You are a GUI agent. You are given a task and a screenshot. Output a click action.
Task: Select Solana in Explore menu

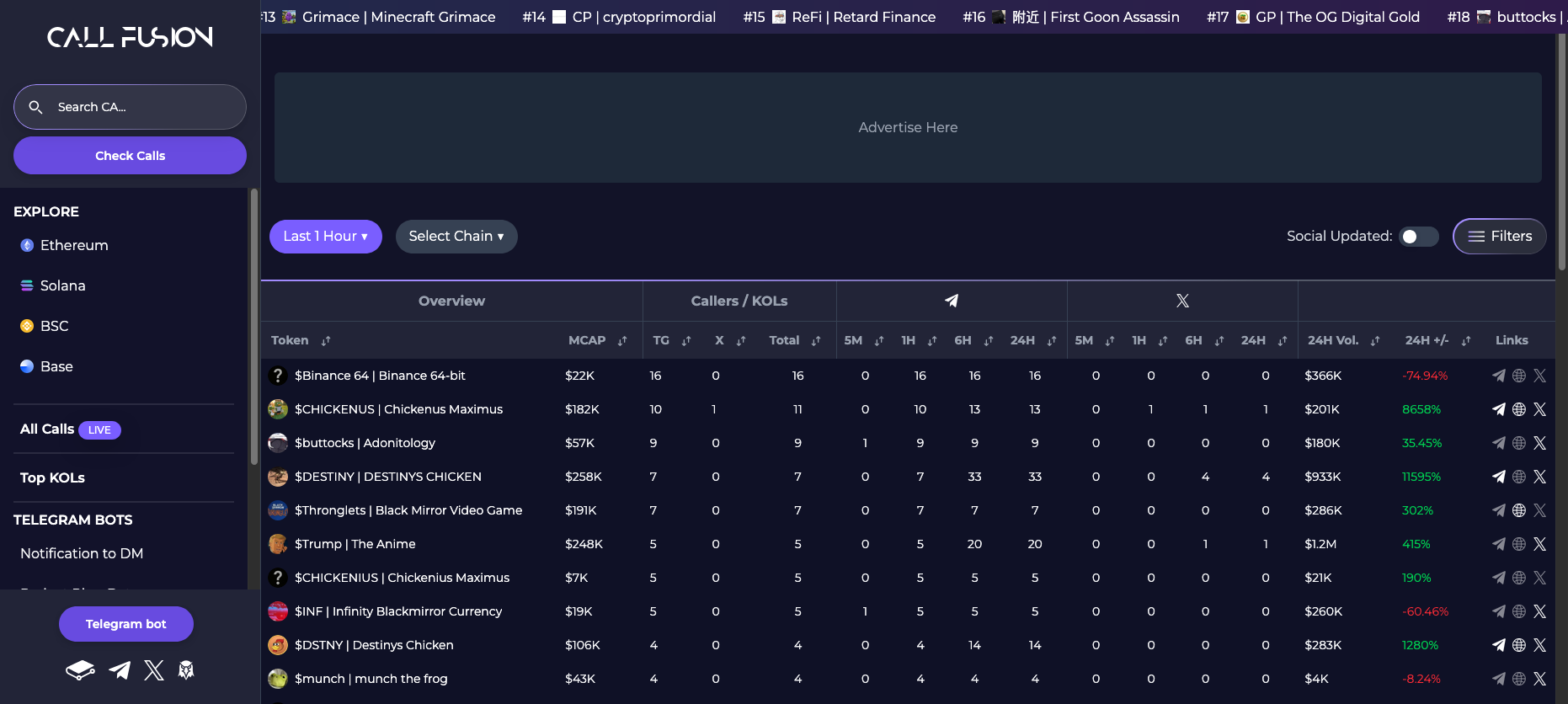(53, 285)
